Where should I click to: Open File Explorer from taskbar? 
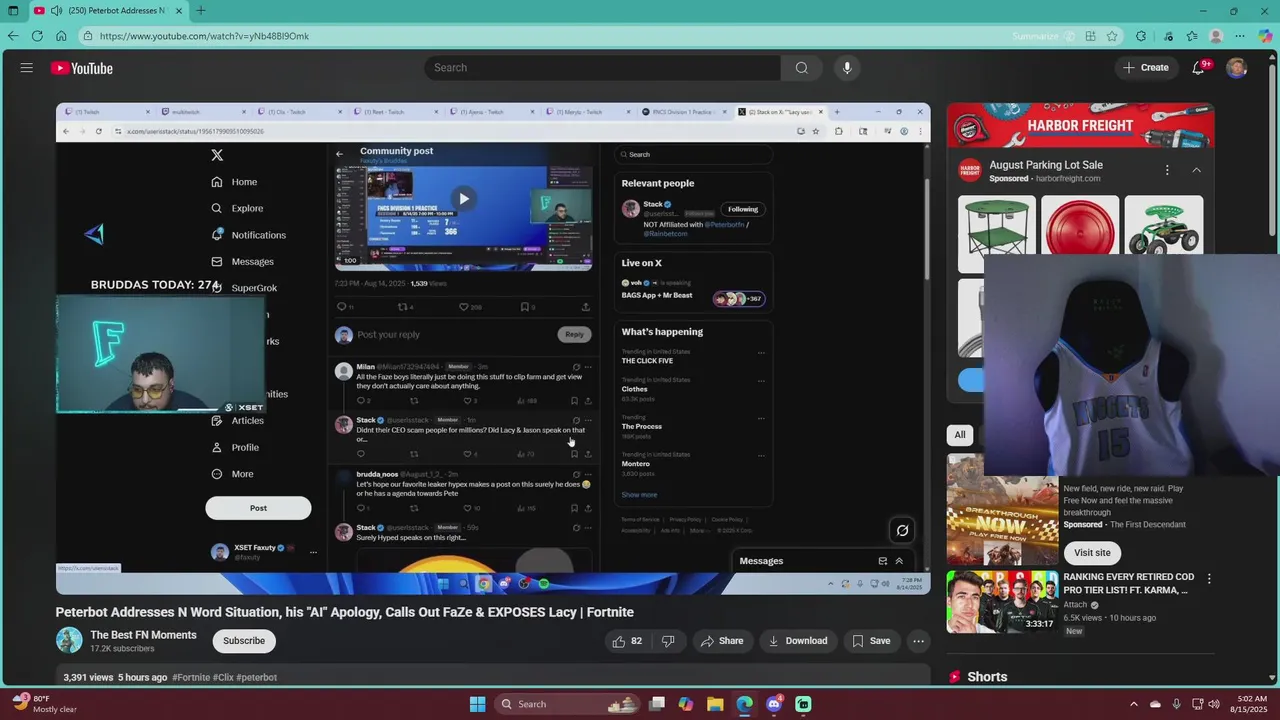tap(715, 704)
